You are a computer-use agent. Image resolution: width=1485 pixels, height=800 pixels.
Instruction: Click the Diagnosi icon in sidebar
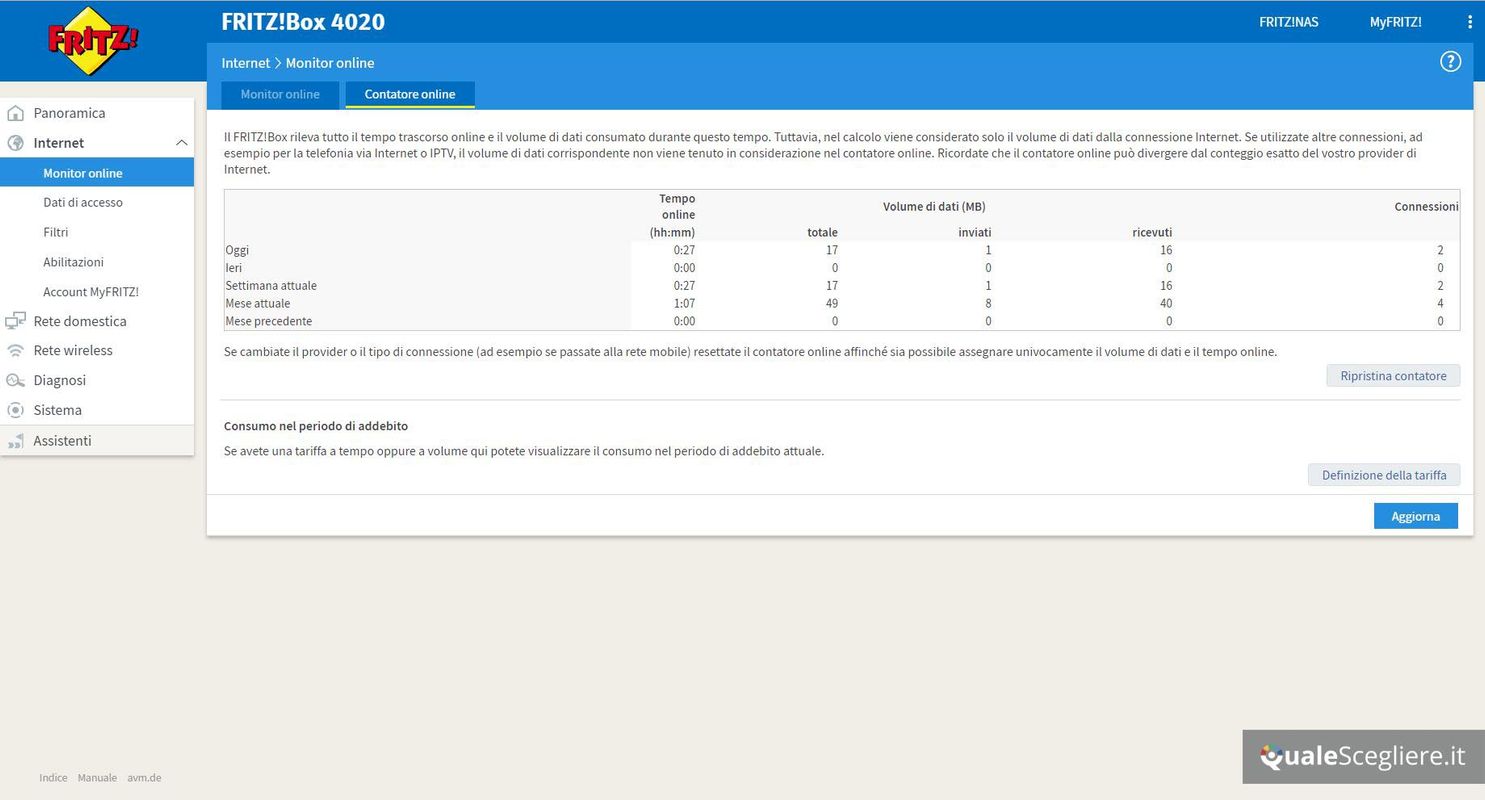tap(15, 380)
